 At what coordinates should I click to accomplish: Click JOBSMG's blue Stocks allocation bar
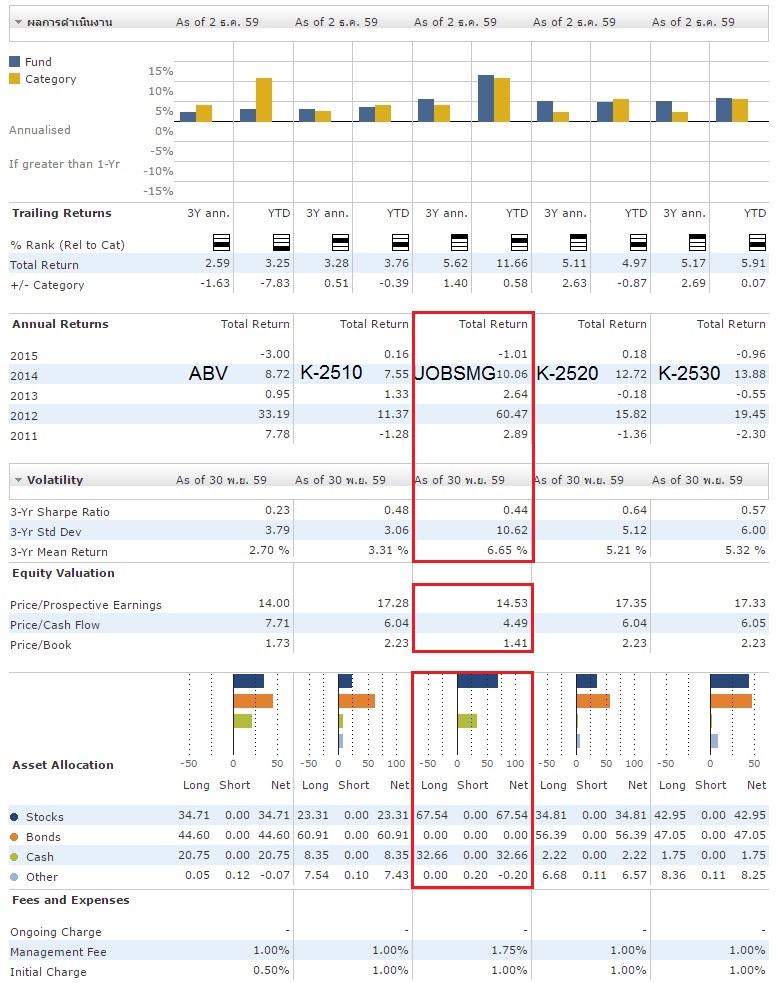click(477, 681)
